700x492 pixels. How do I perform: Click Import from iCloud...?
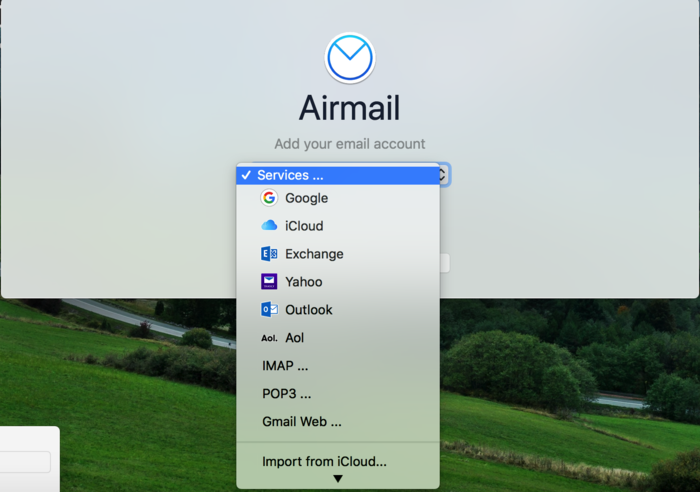pos(338,461)
